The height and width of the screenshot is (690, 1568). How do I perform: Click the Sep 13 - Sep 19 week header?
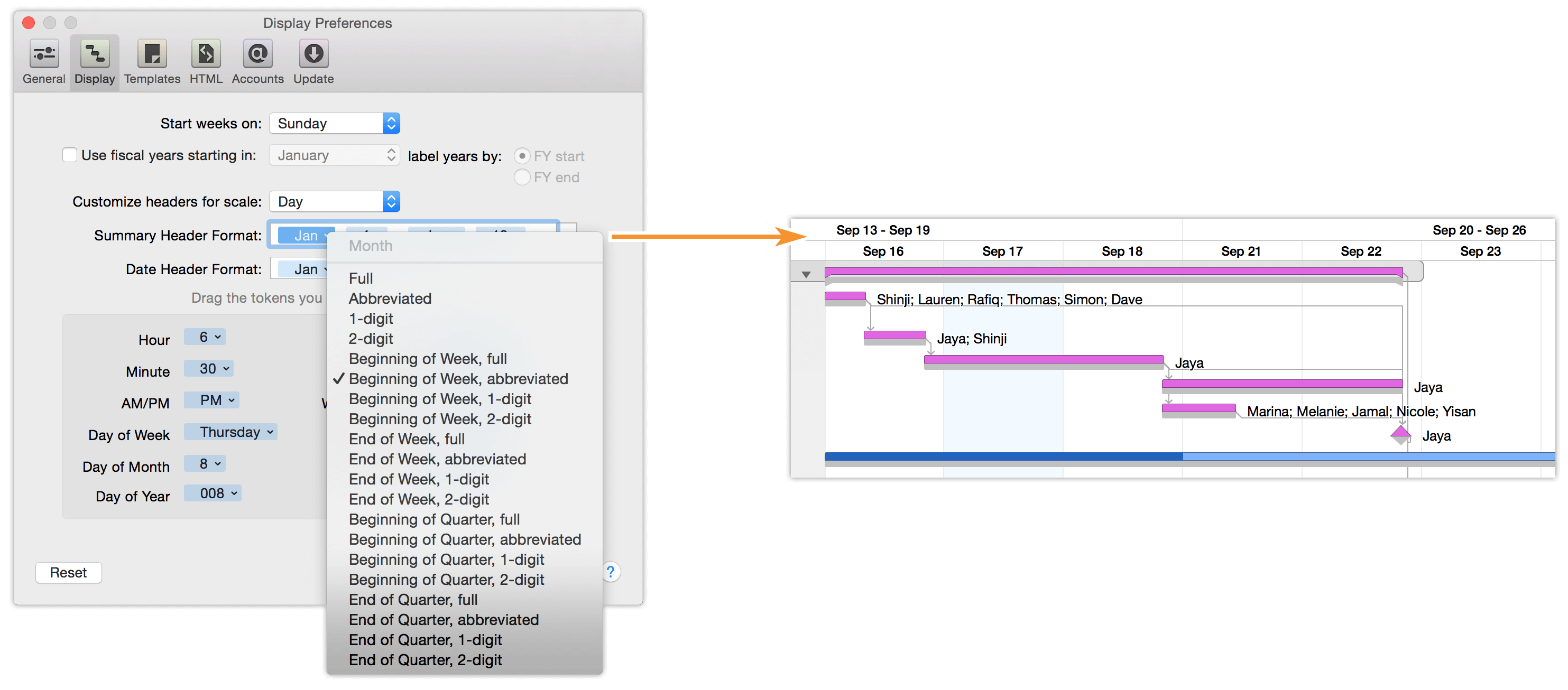point(883,230)
